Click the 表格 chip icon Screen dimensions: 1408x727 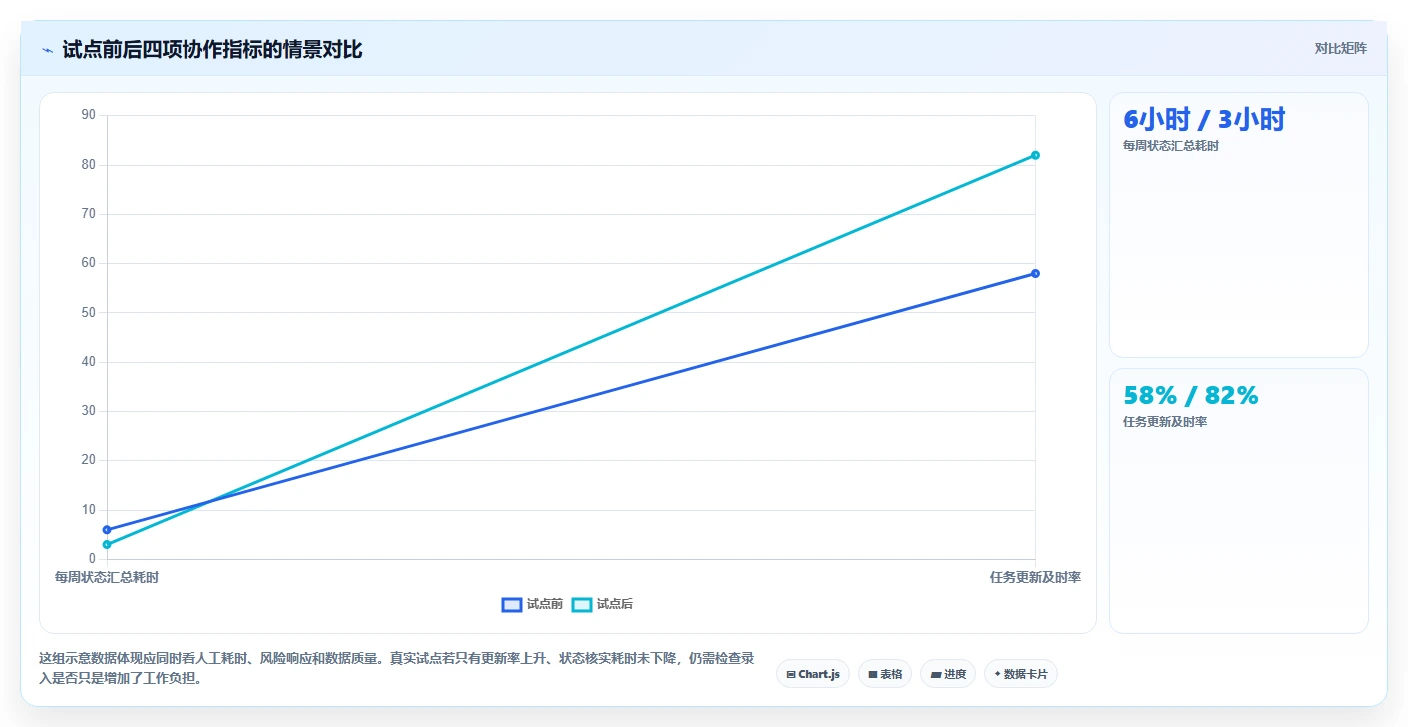873,674
